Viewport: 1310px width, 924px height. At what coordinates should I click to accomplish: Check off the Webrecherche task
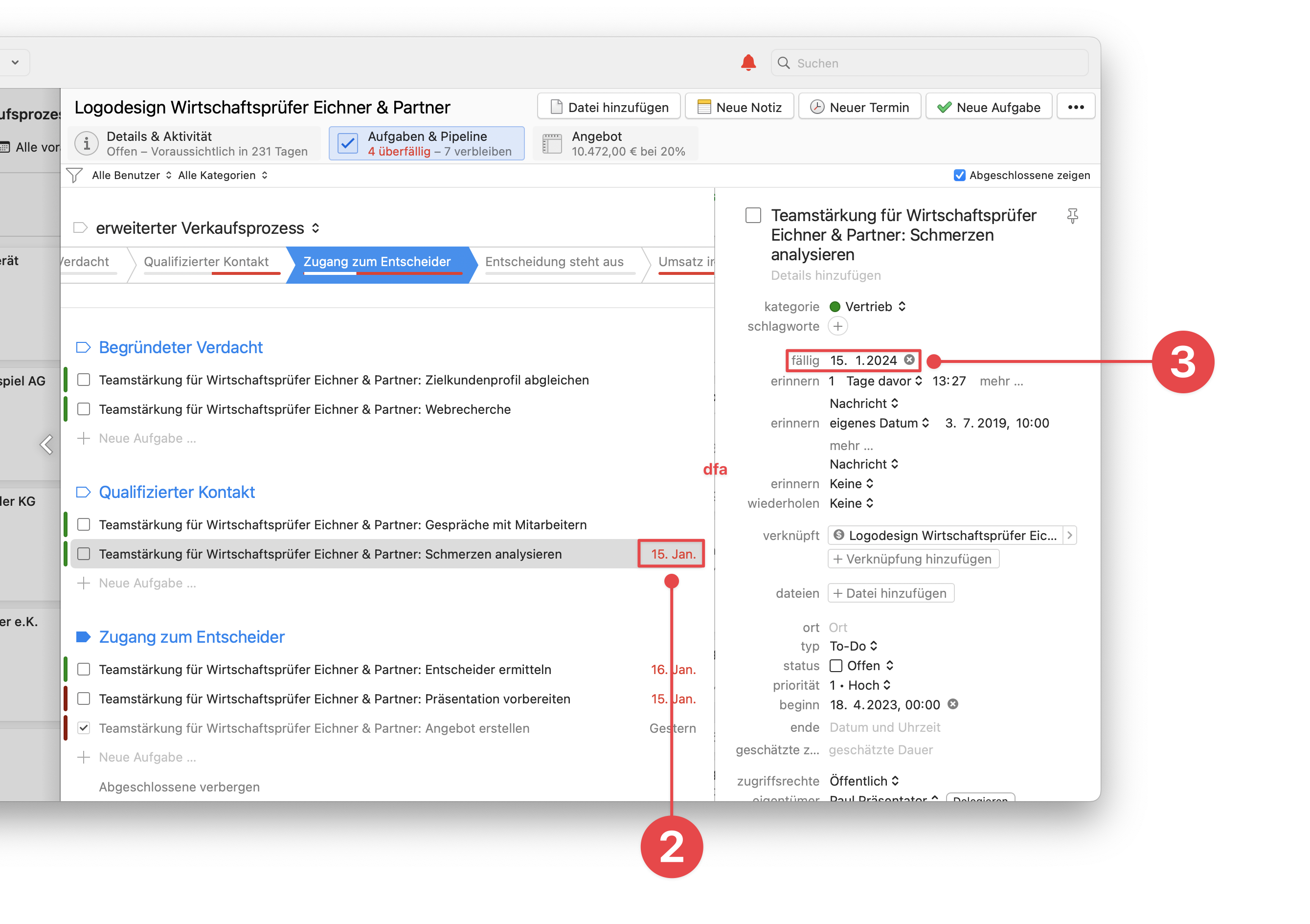[84, 409]
